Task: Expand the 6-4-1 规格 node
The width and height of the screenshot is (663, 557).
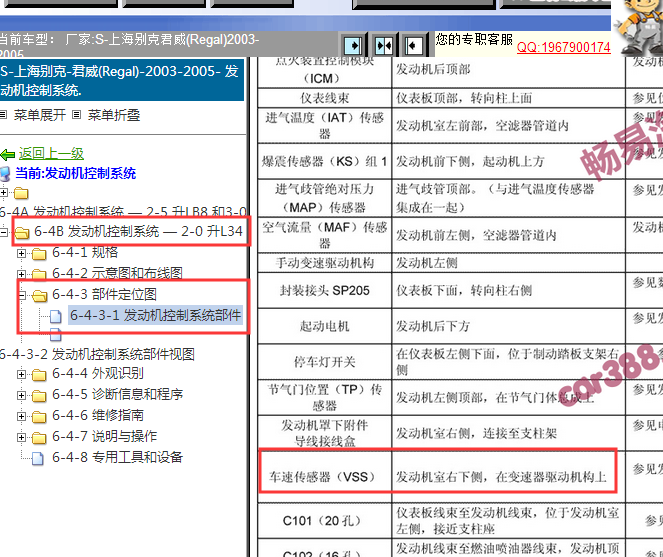Action: [x=21, y=253]
